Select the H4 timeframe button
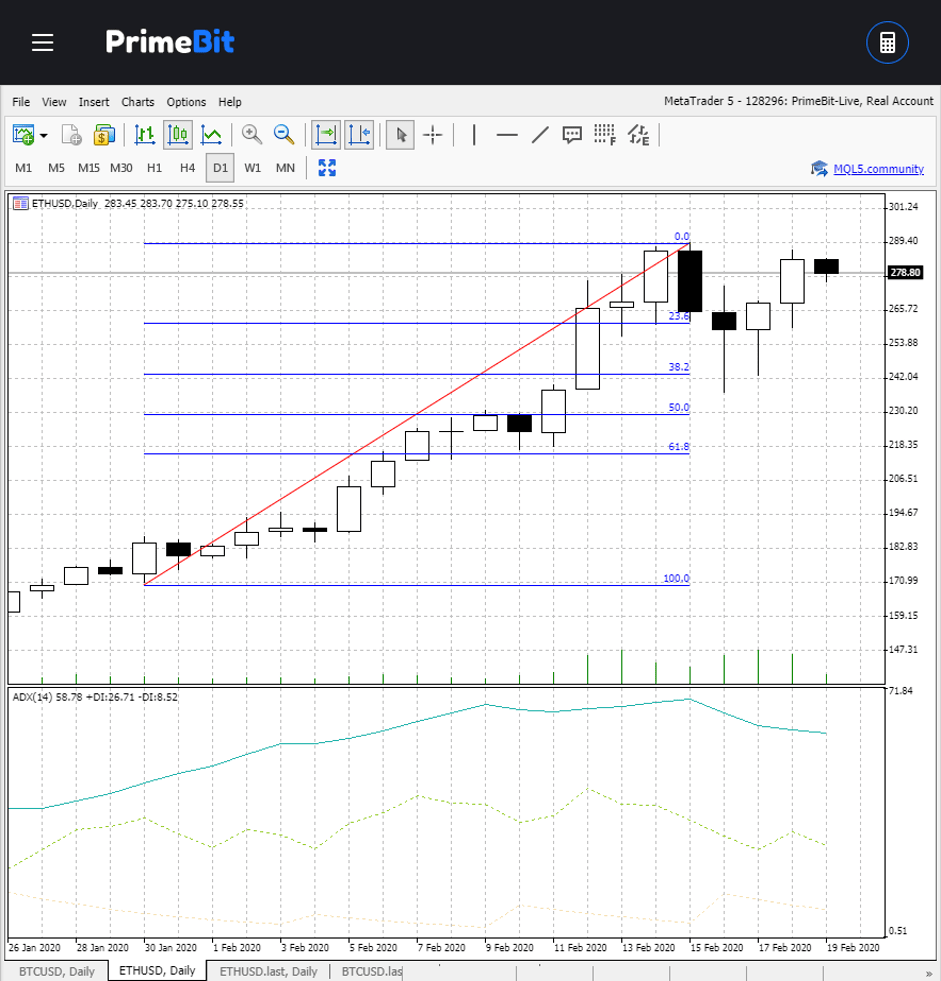The image size is (941, 981). tap(187, 168)
